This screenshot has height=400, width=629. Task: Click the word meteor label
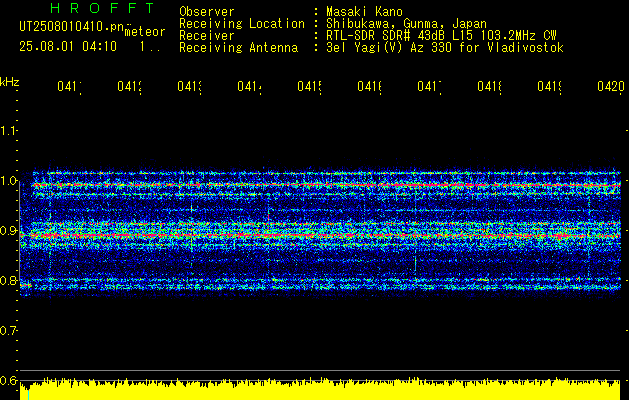(x=145, y=32)
